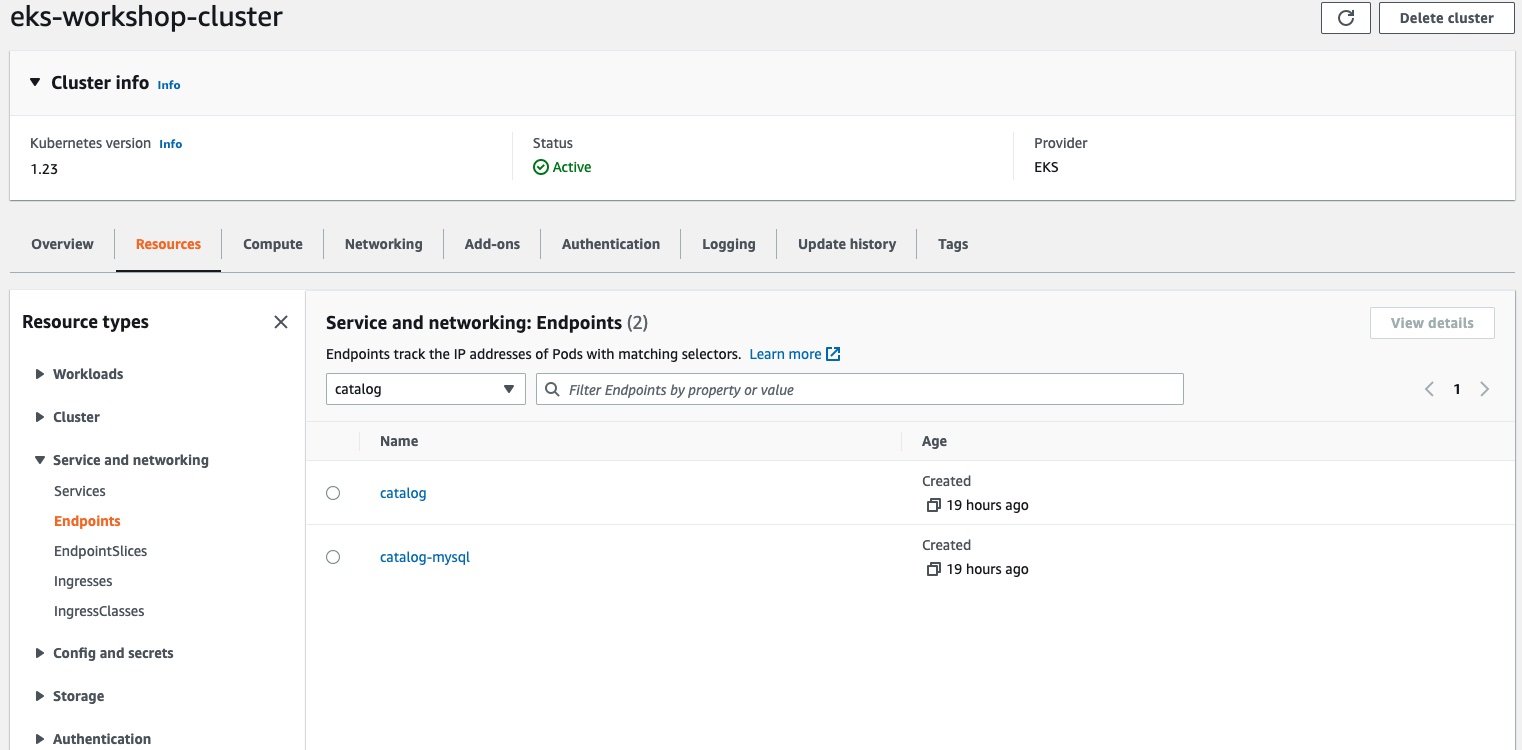1522x750 pixels.
Task: Close the Resource types panel
Action: pos(281,322)
